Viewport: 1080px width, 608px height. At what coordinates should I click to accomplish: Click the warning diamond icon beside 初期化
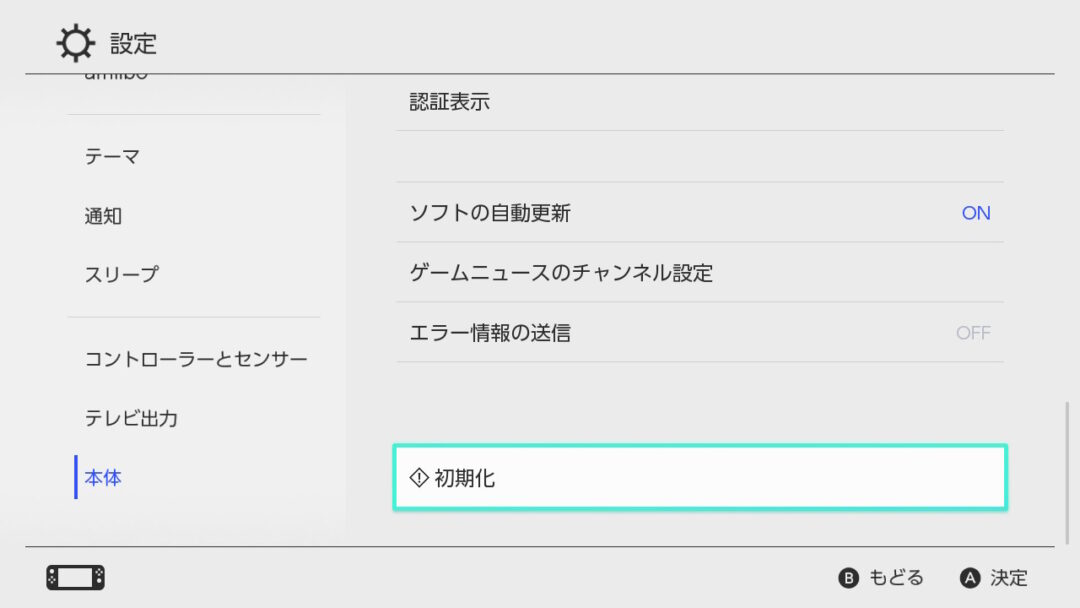418,477
